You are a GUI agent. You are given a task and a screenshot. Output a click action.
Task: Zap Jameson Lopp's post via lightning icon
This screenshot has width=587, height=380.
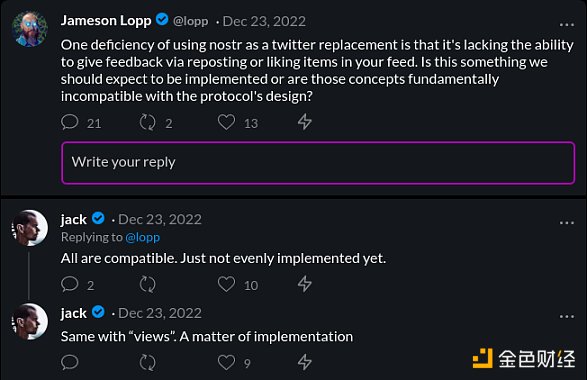tap(305, 122)
